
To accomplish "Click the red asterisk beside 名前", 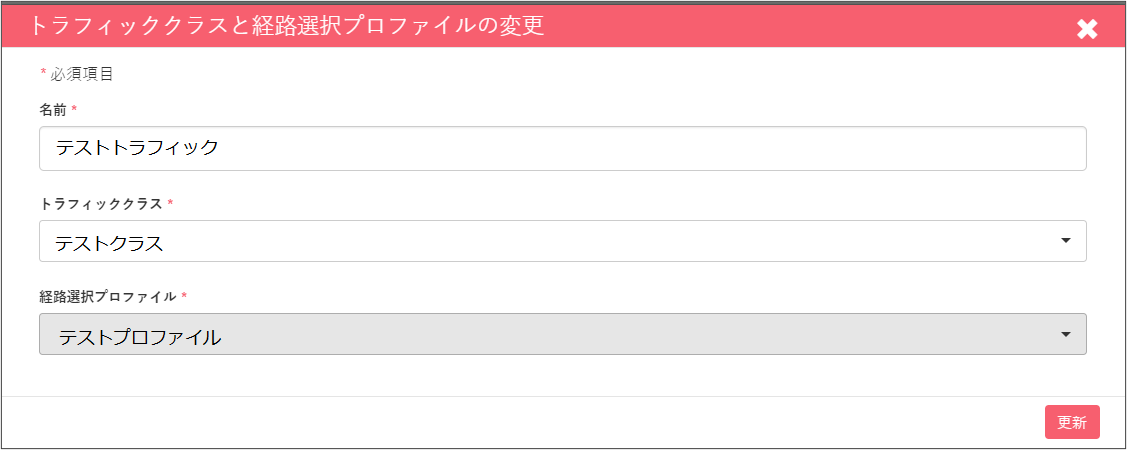I will (x=74, y=109).
